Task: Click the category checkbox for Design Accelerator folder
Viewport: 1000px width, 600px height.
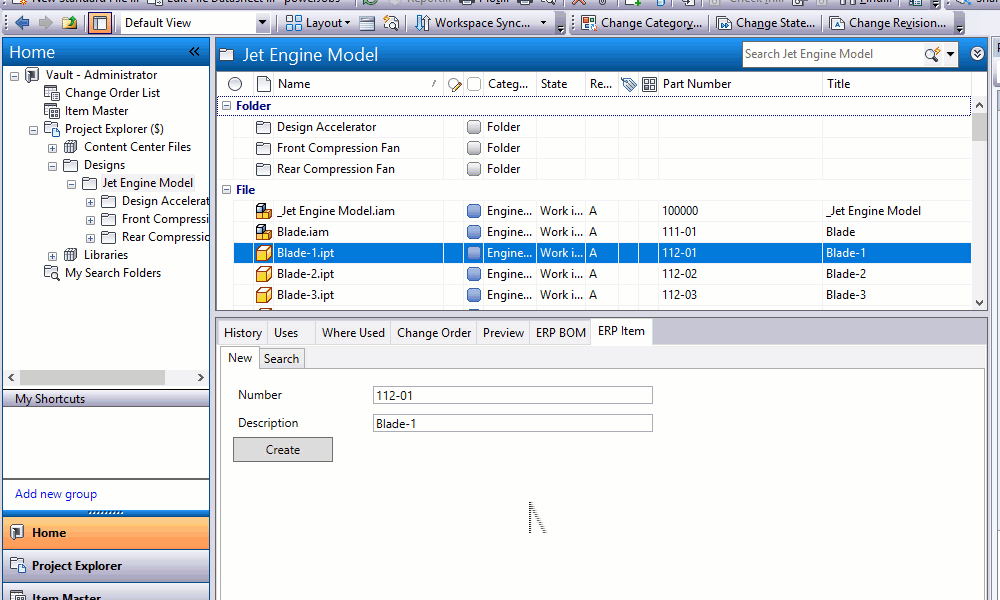Action: [474, 127]
